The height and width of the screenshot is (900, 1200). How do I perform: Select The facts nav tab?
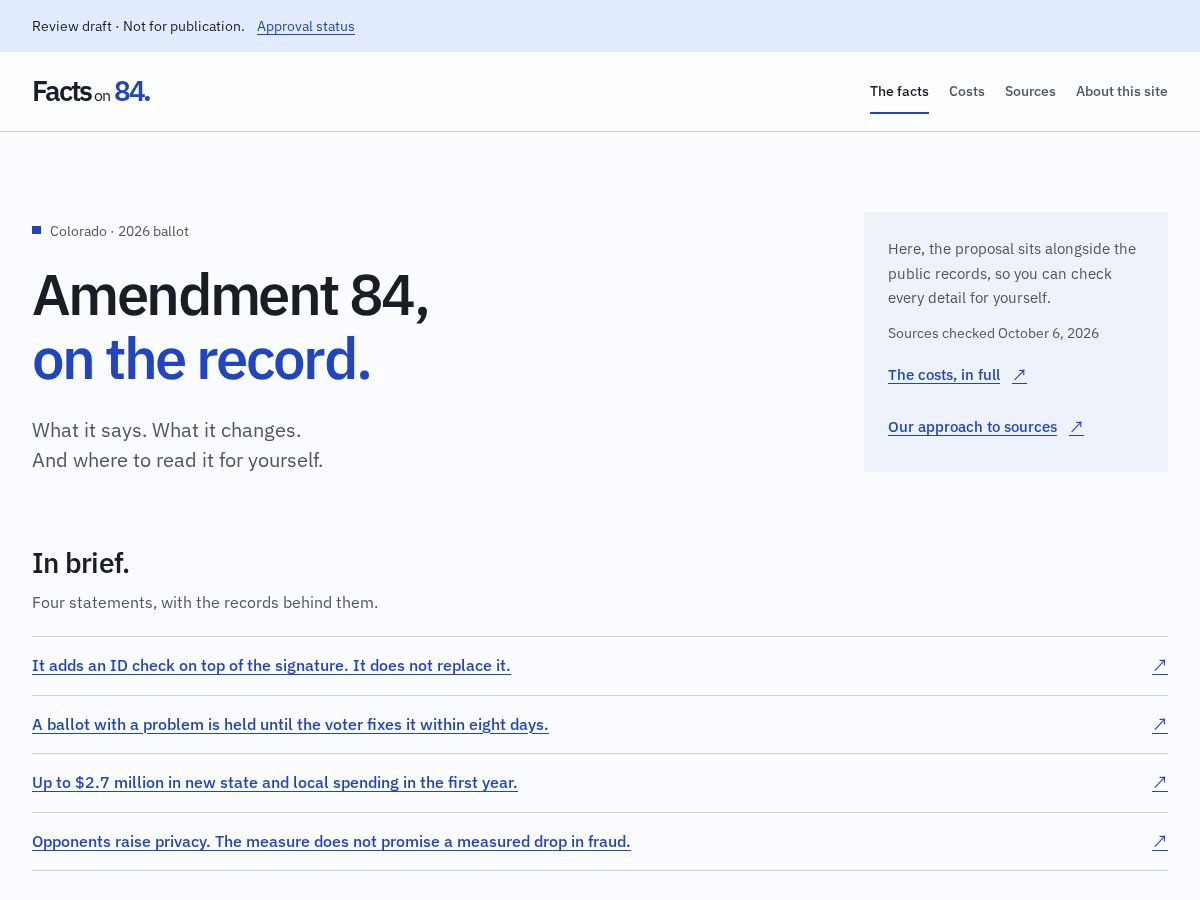[899, 91]
